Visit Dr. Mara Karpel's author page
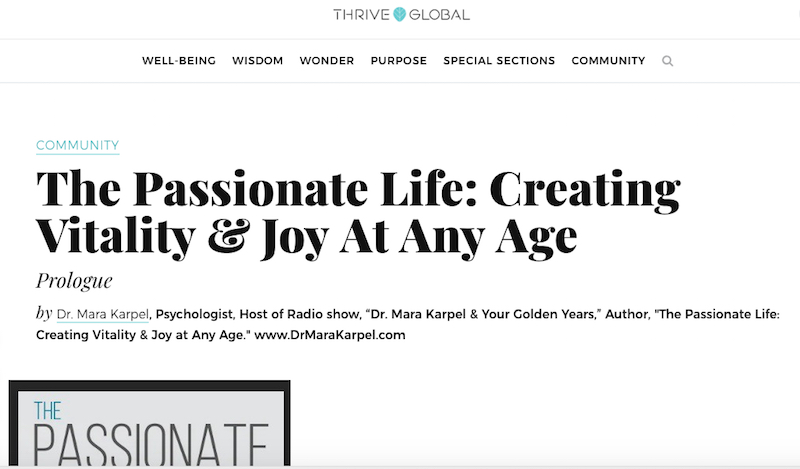 pos(103,314)
